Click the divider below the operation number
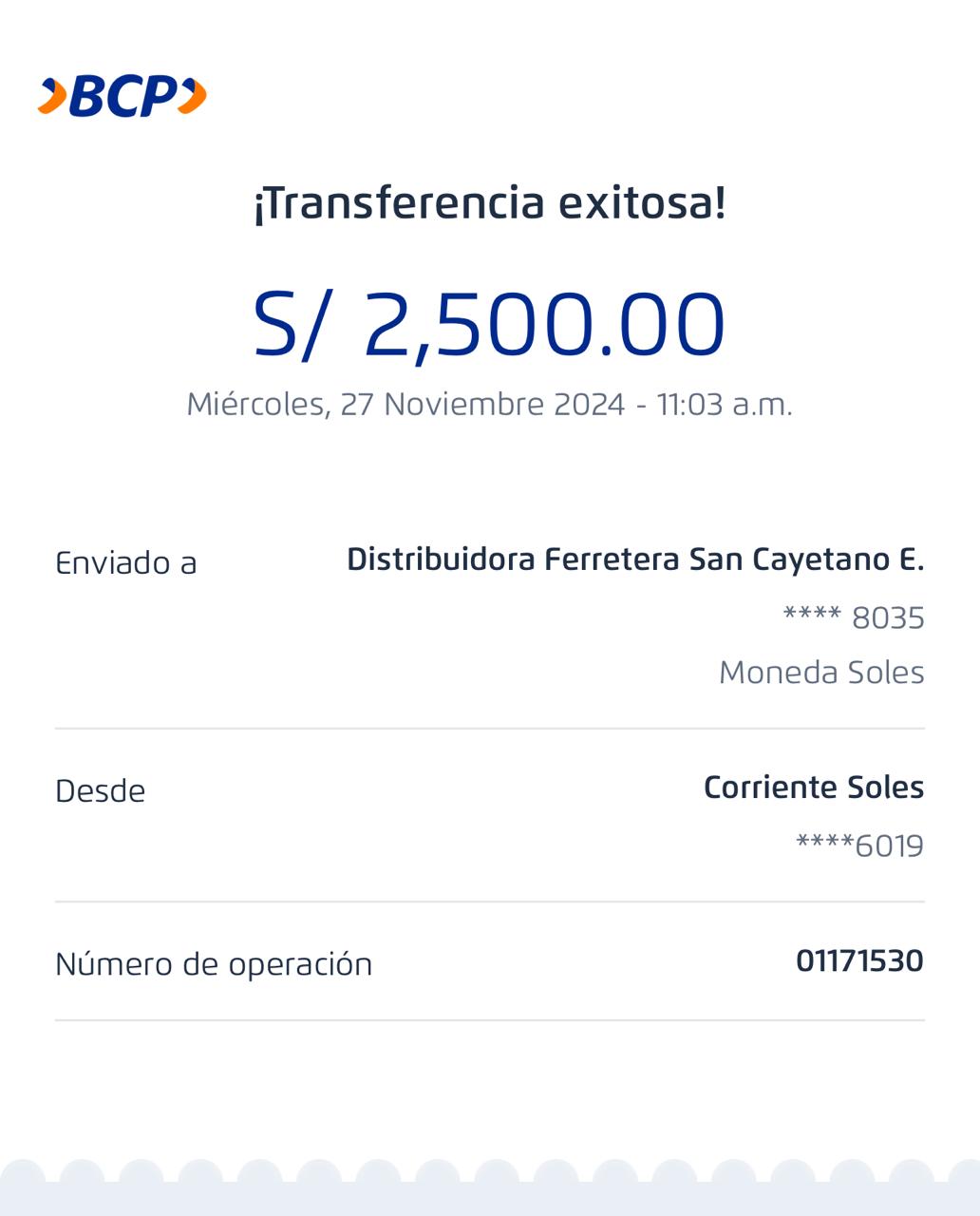The width and height of the screenshot is (980, 1216). 489,1020
